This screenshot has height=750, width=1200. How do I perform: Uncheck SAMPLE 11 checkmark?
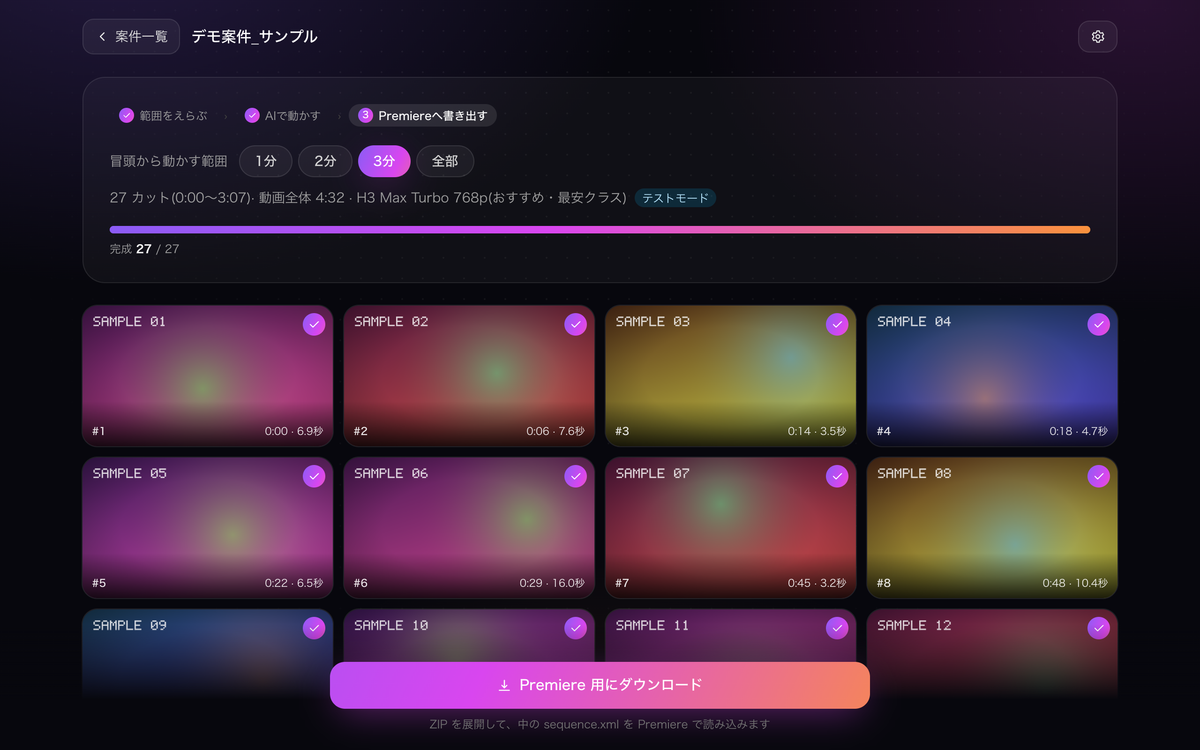(837, 628)
